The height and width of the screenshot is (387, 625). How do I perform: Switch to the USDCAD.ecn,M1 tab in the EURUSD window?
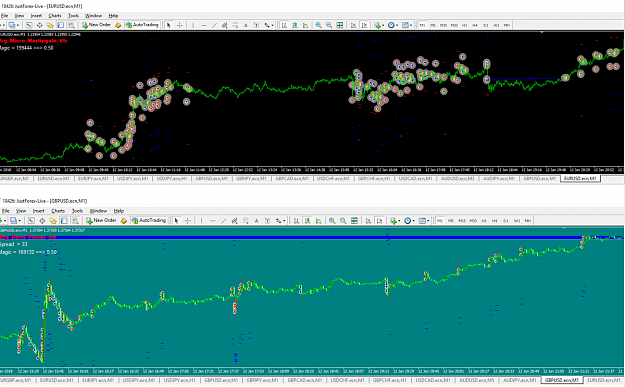tap(415, 179)
